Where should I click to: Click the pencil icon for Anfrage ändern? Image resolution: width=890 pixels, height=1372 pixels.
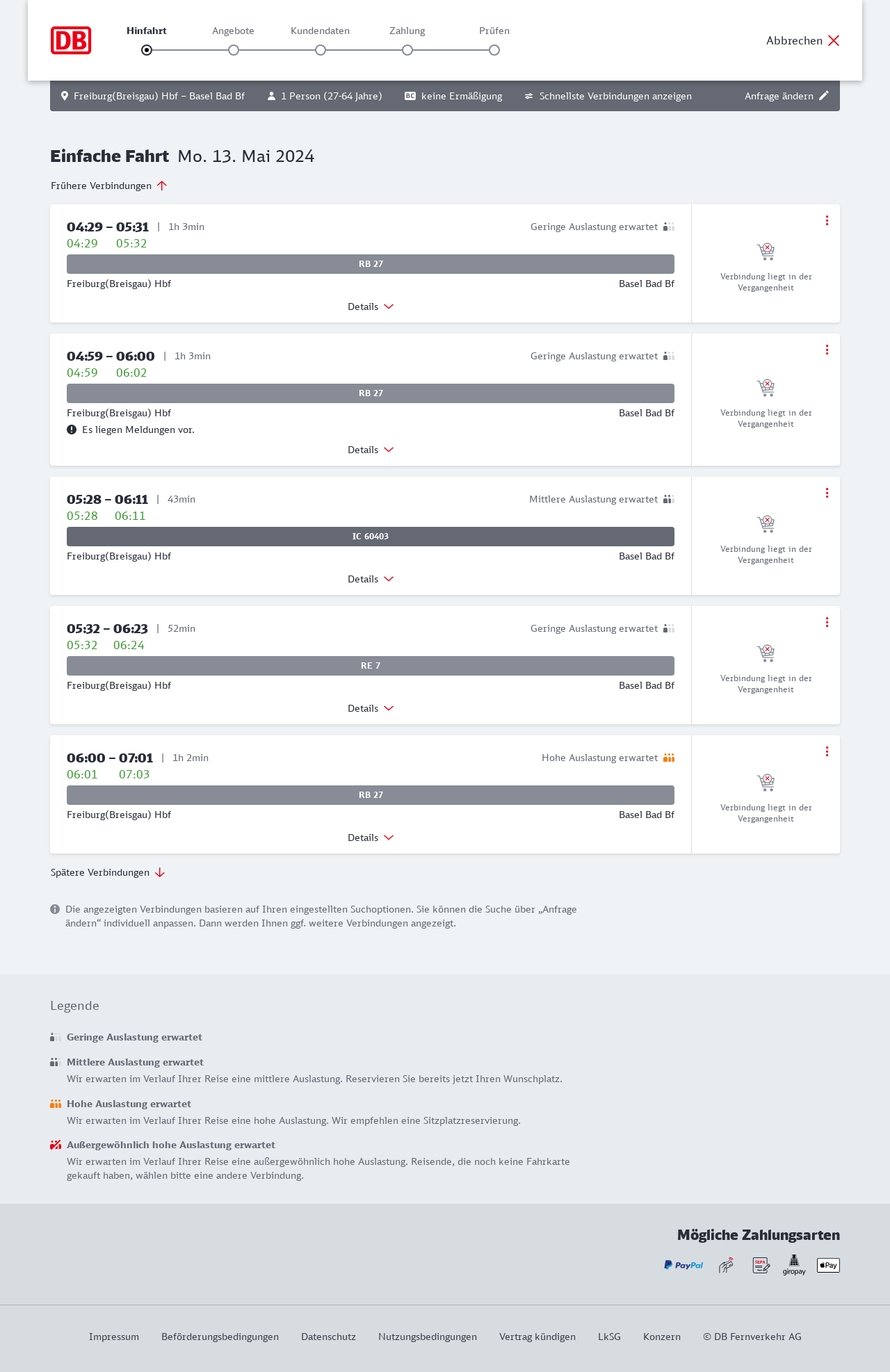(824, 96)
